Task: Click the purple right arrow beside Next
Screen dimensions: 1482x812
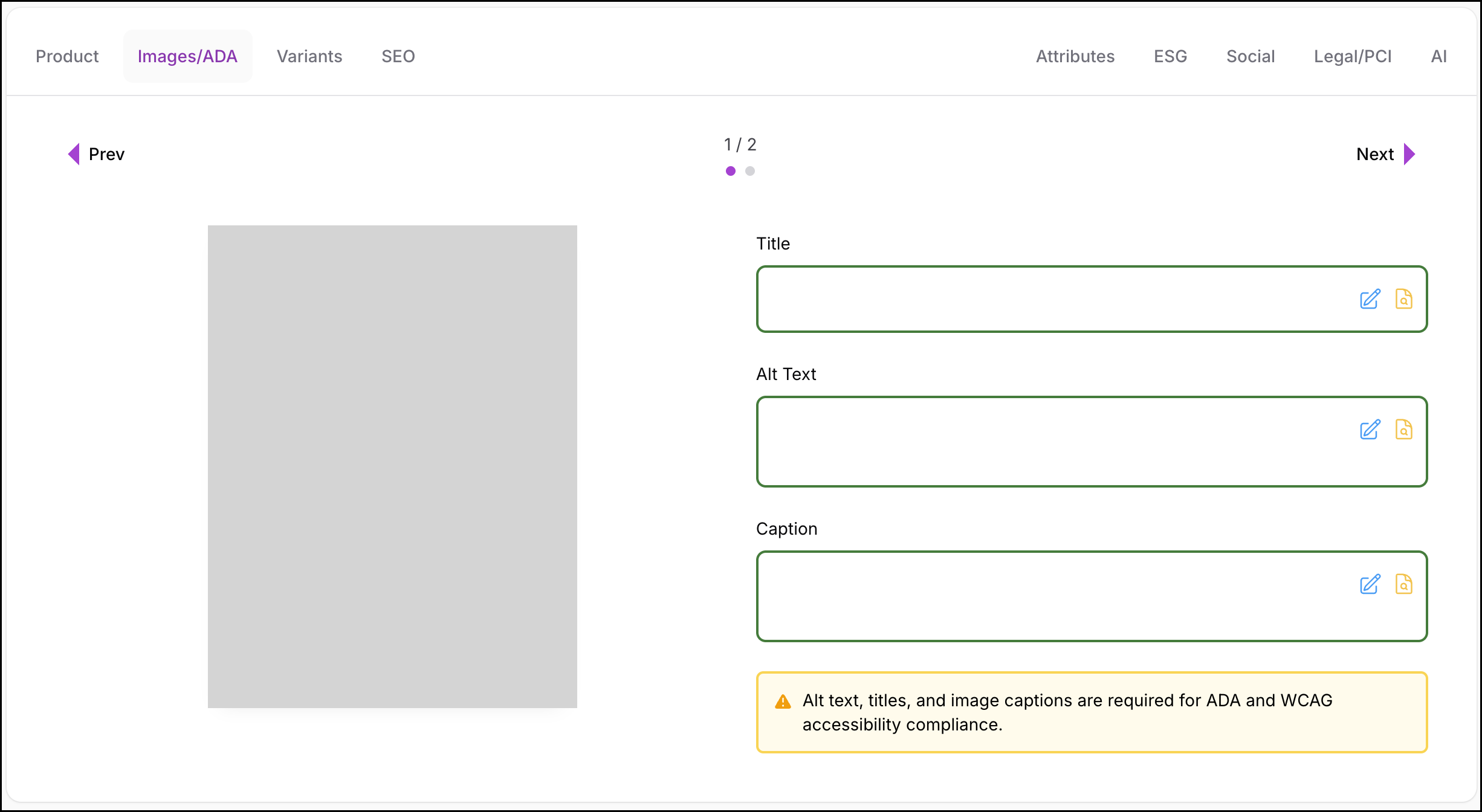Action: coord(1409,154)
